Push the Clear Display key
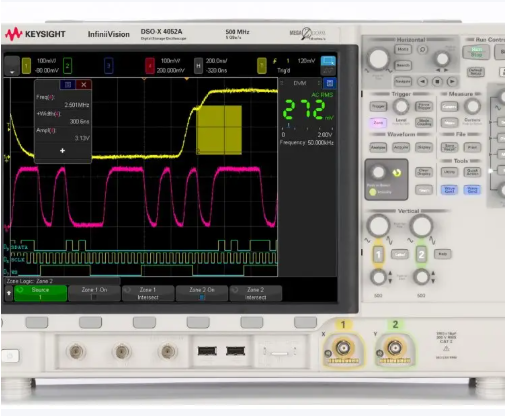The image size is (507, 416). [x=424, y=172]
